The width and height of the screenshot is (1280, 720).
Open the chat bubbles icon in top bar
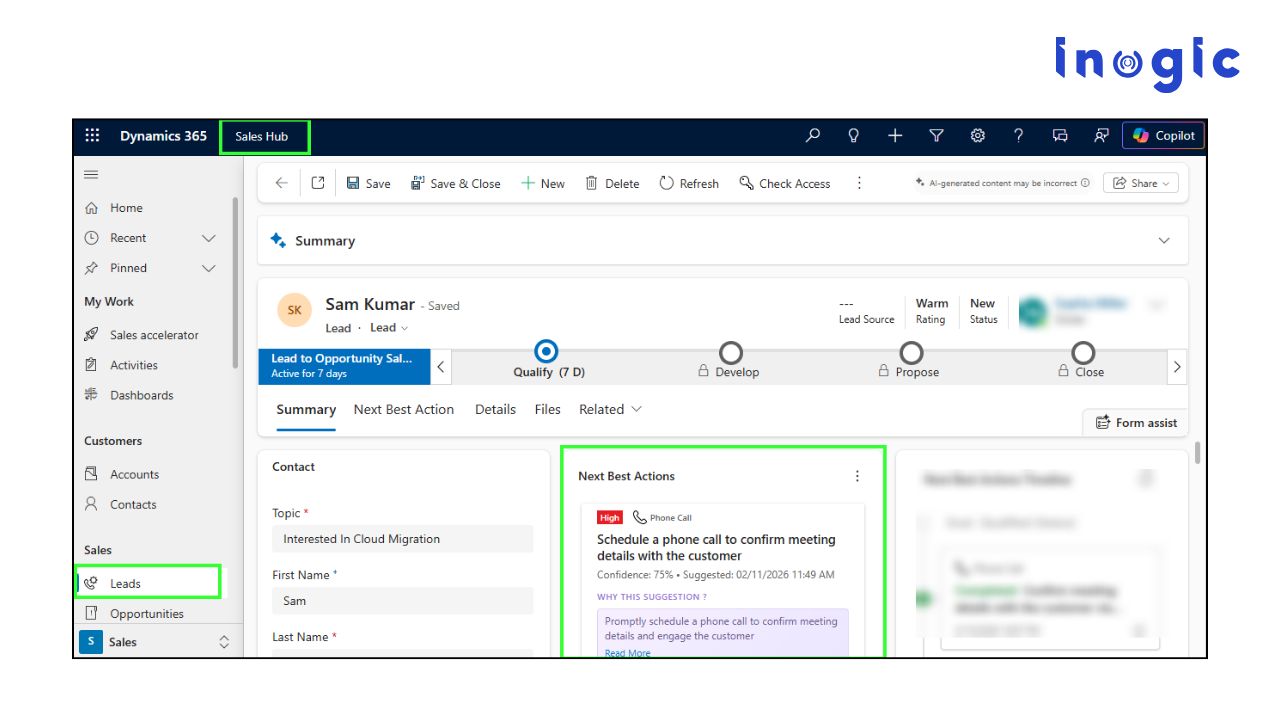coord(1060,136)
